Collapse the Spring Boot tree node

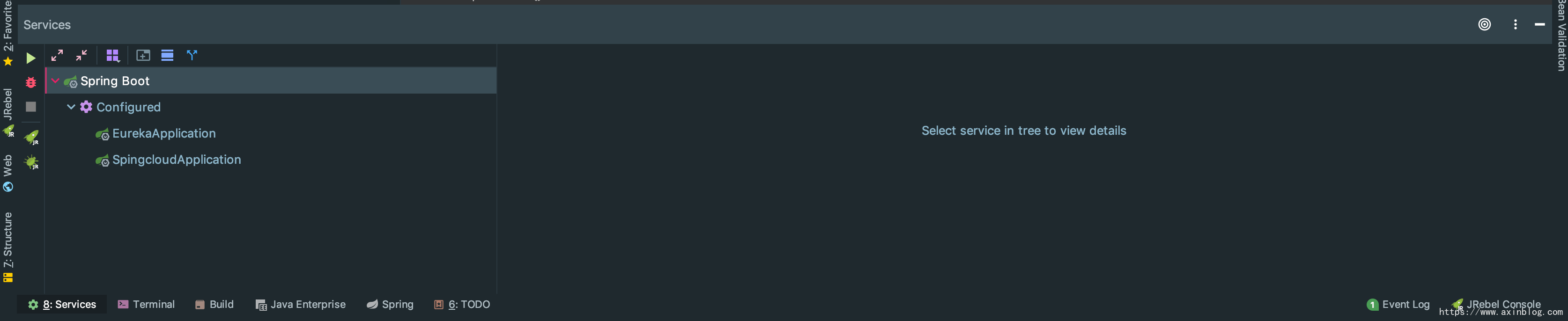55,81
